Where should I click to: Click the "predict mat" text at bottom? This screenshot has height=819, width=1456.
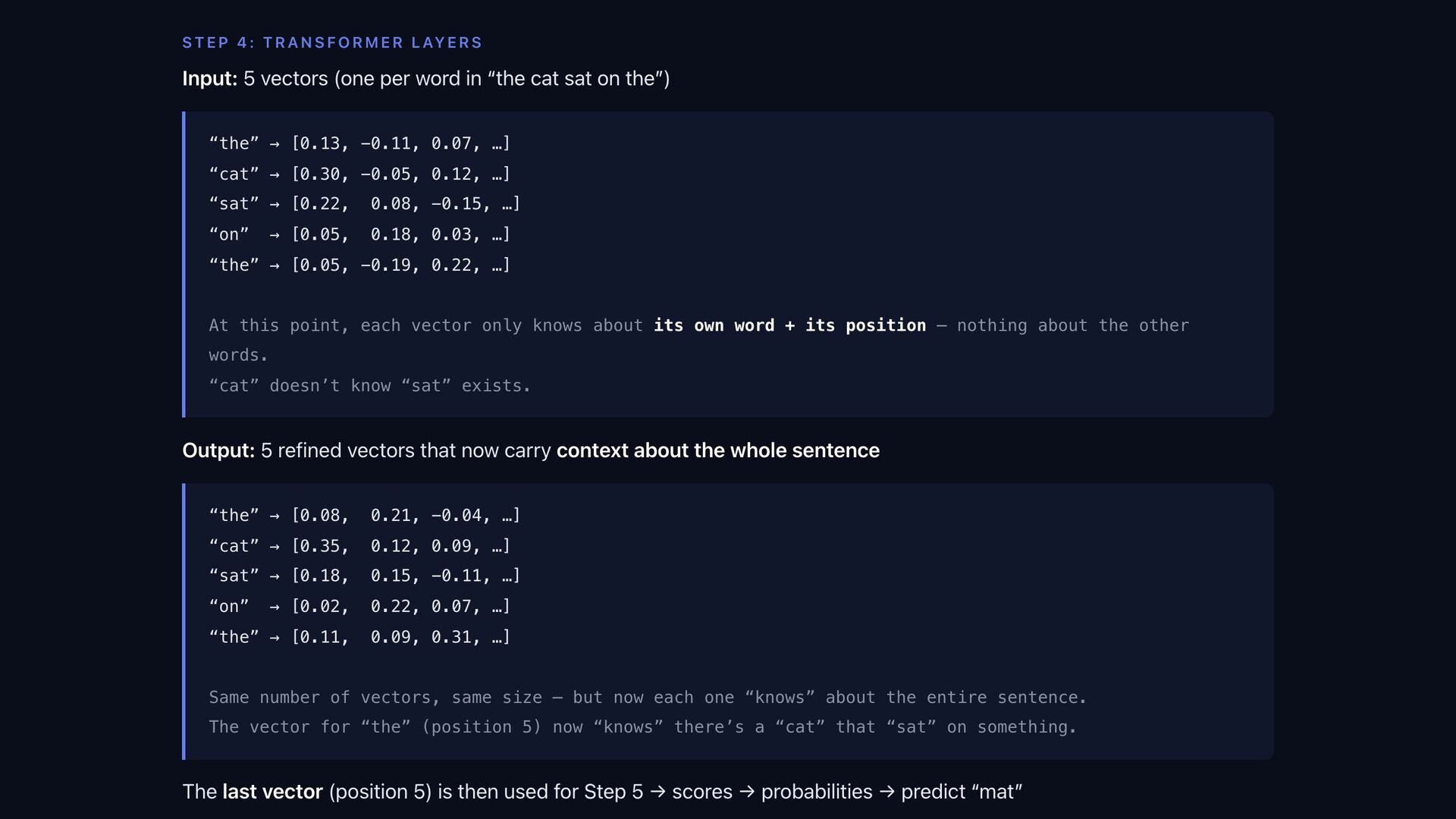(962, 792)
